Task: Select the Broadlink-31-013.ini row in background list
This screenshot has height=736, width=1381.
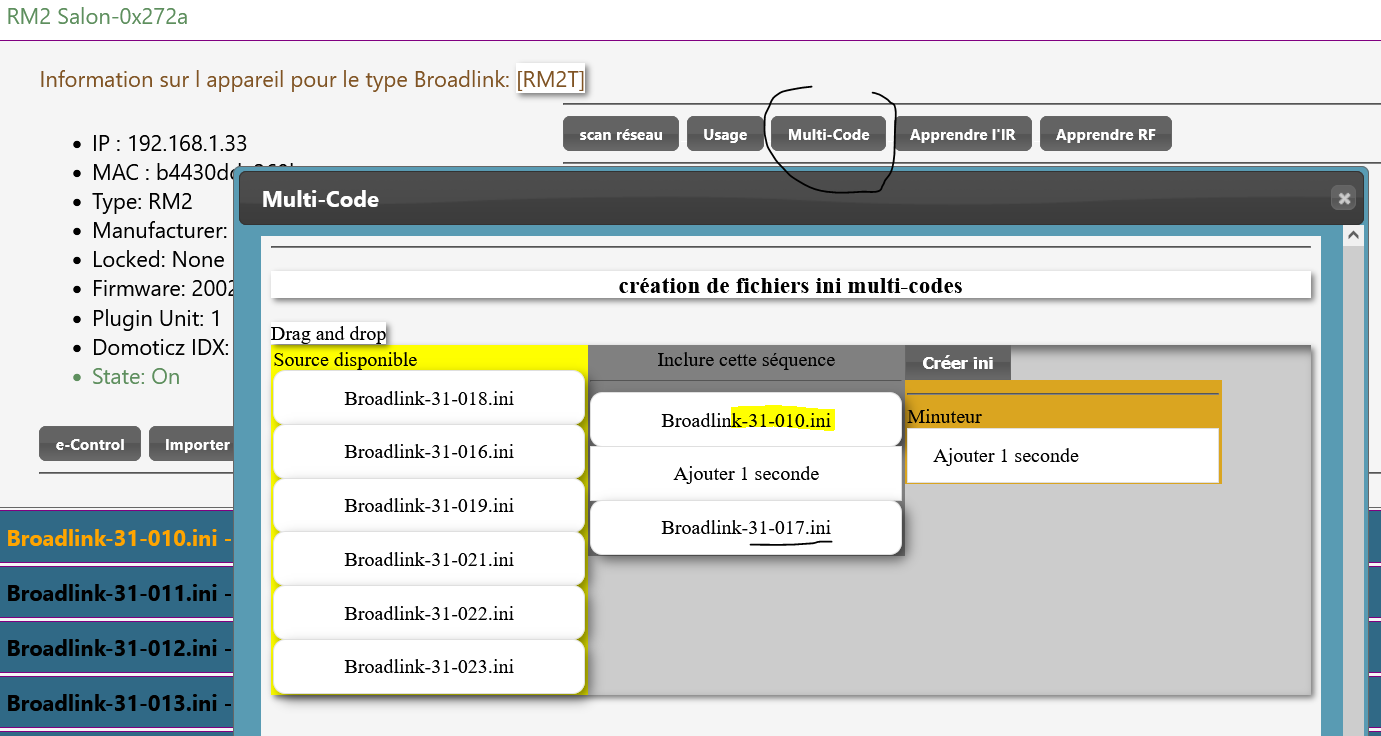Action: click(117, 701)
